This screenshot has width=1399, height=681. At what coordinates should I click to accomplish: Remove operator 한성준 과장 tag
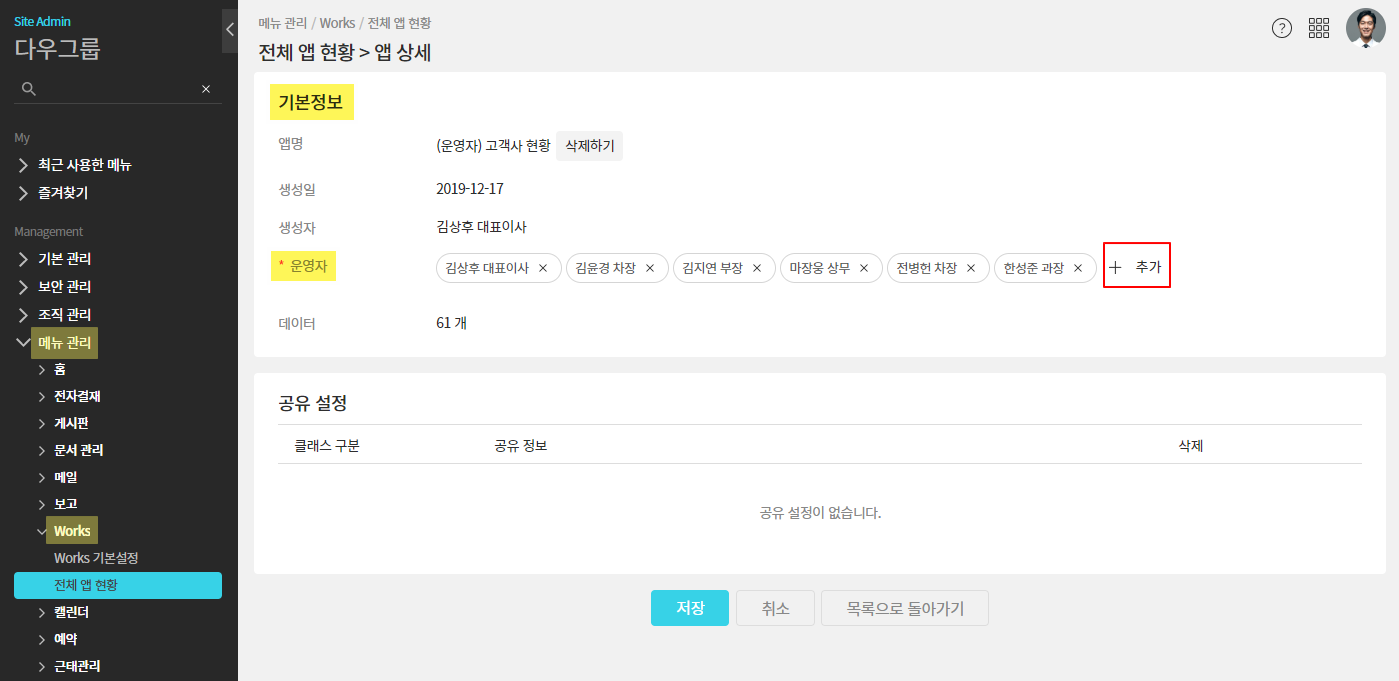click(x=1078, y=268)
